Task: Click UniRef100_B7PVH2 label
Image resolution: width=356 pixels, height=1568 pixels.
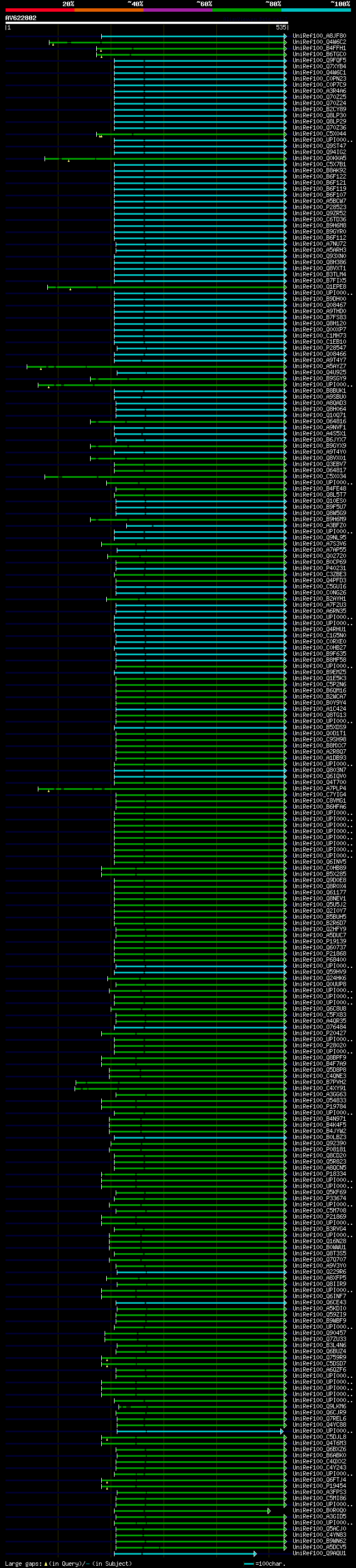Action: pos(319,1082)
